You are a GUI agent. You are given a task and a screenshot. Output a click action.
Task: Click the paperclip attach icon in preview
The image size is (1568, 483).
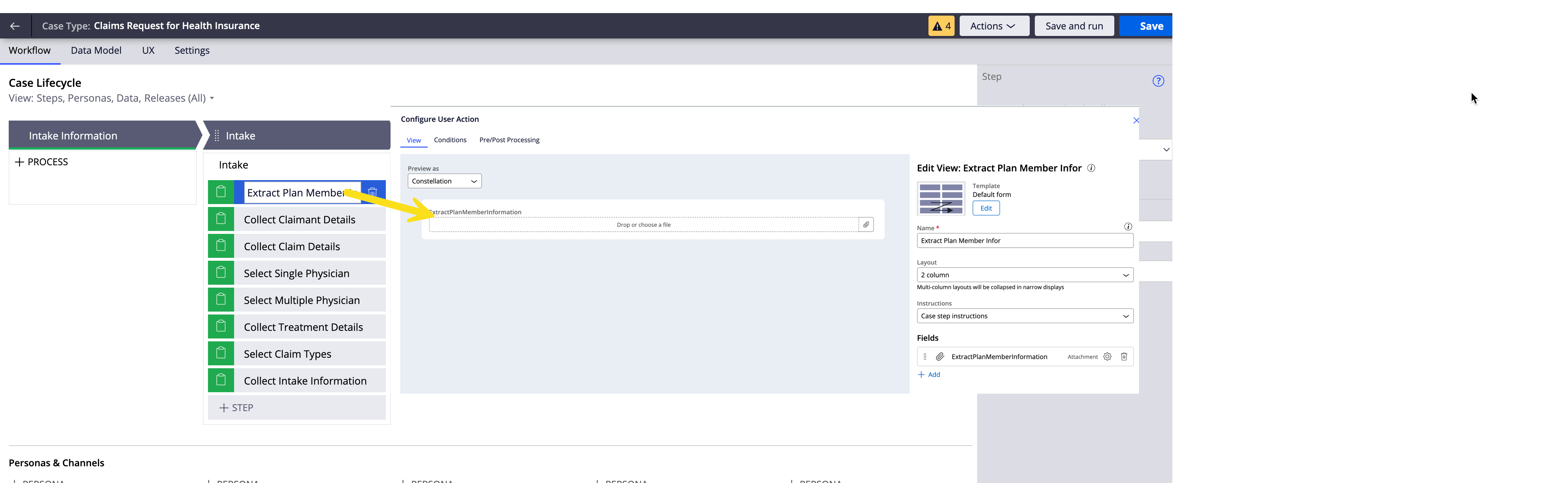[x=866, y=225]
